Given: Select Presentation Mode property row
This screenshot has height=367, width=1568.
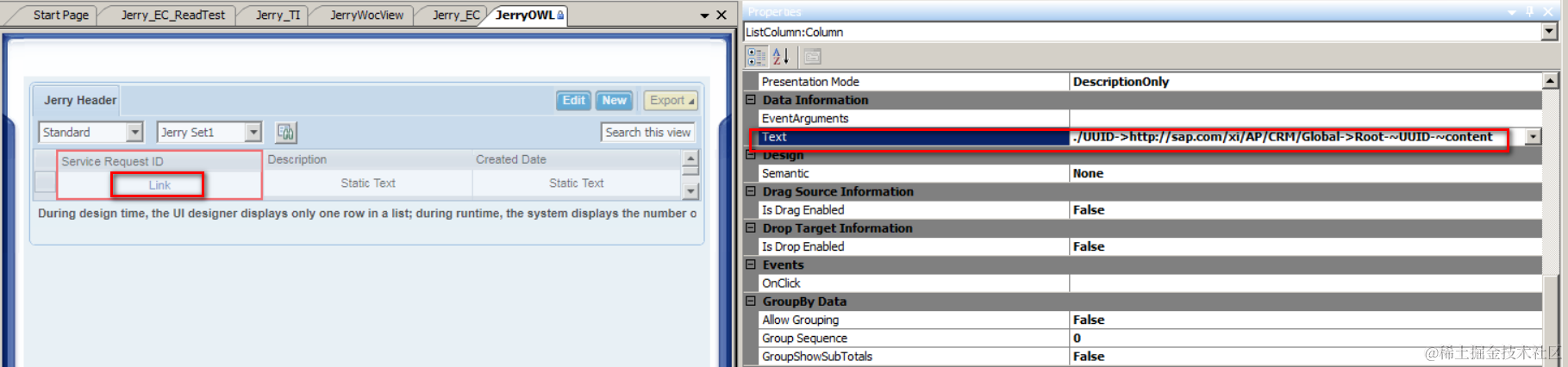Looking at the screenshot, I should point(1150,82).
